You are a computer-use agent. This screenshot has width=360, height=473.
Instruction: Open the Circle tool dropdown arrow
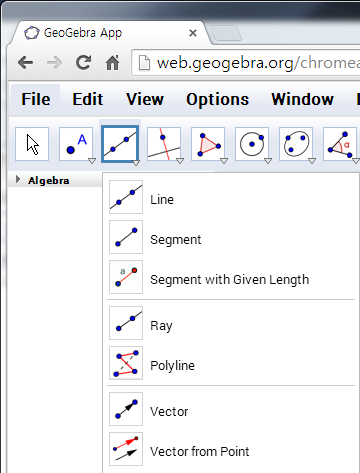point(268,161)
